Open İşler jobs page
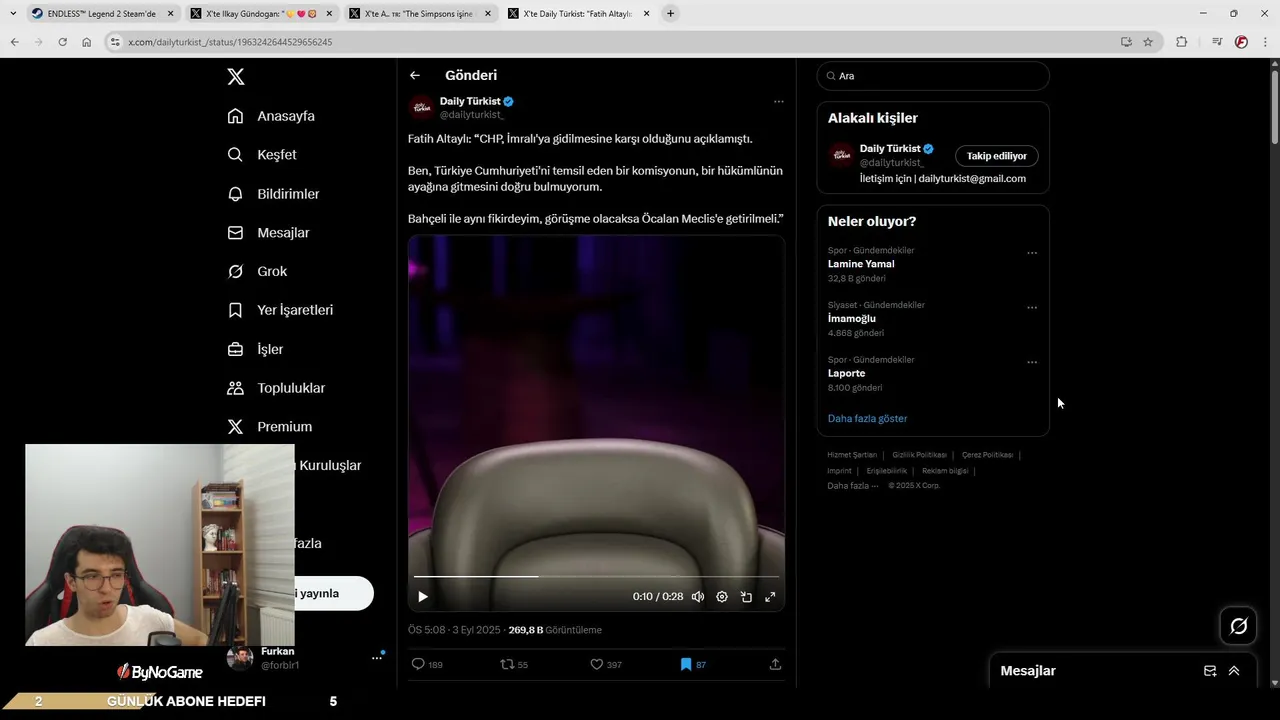Viewport: 1280px width, 720px height. click(255, 349)
